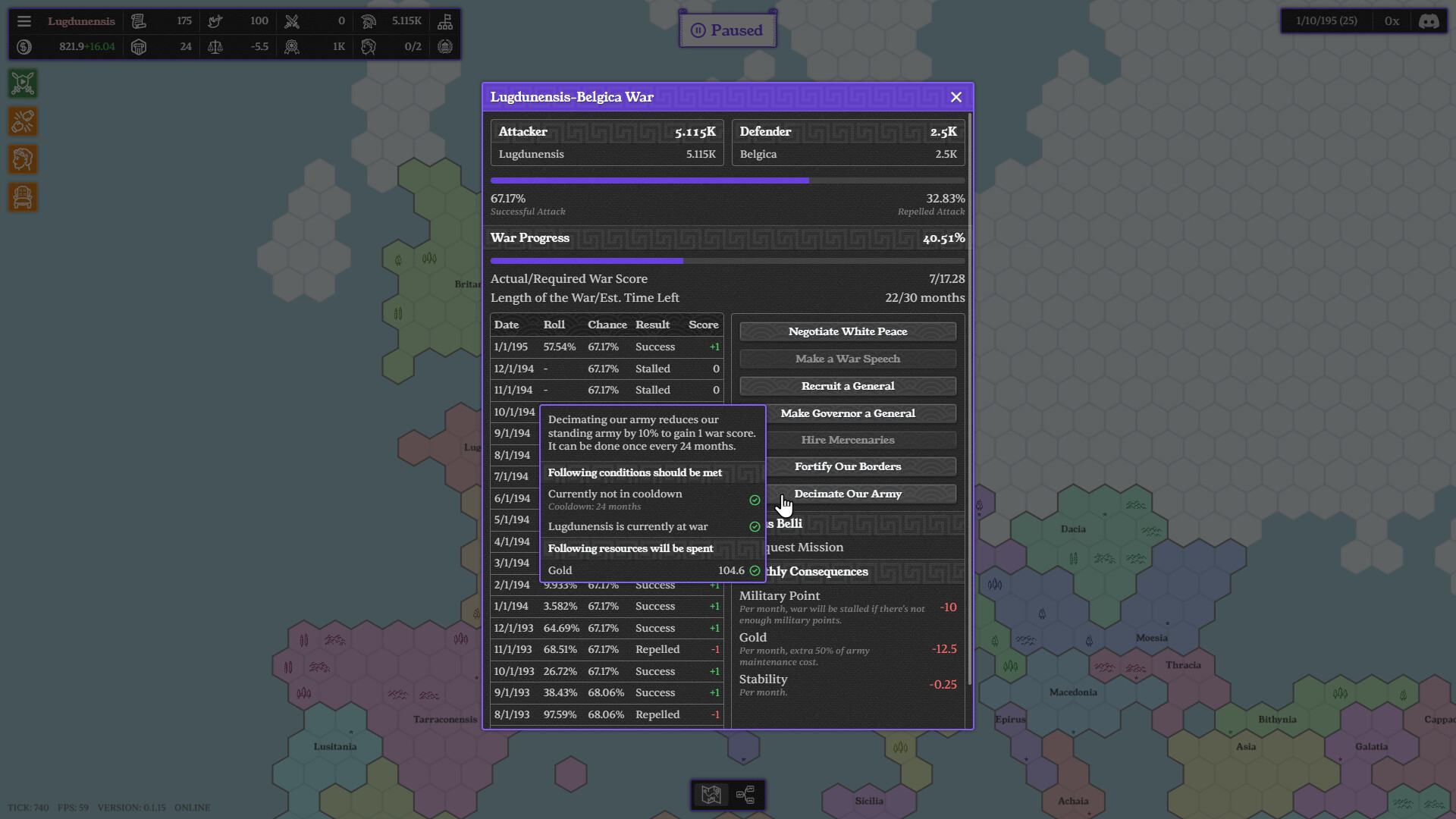Select the throne sidebar icon
Screen dimensions: 1456x819
point(22,197)
